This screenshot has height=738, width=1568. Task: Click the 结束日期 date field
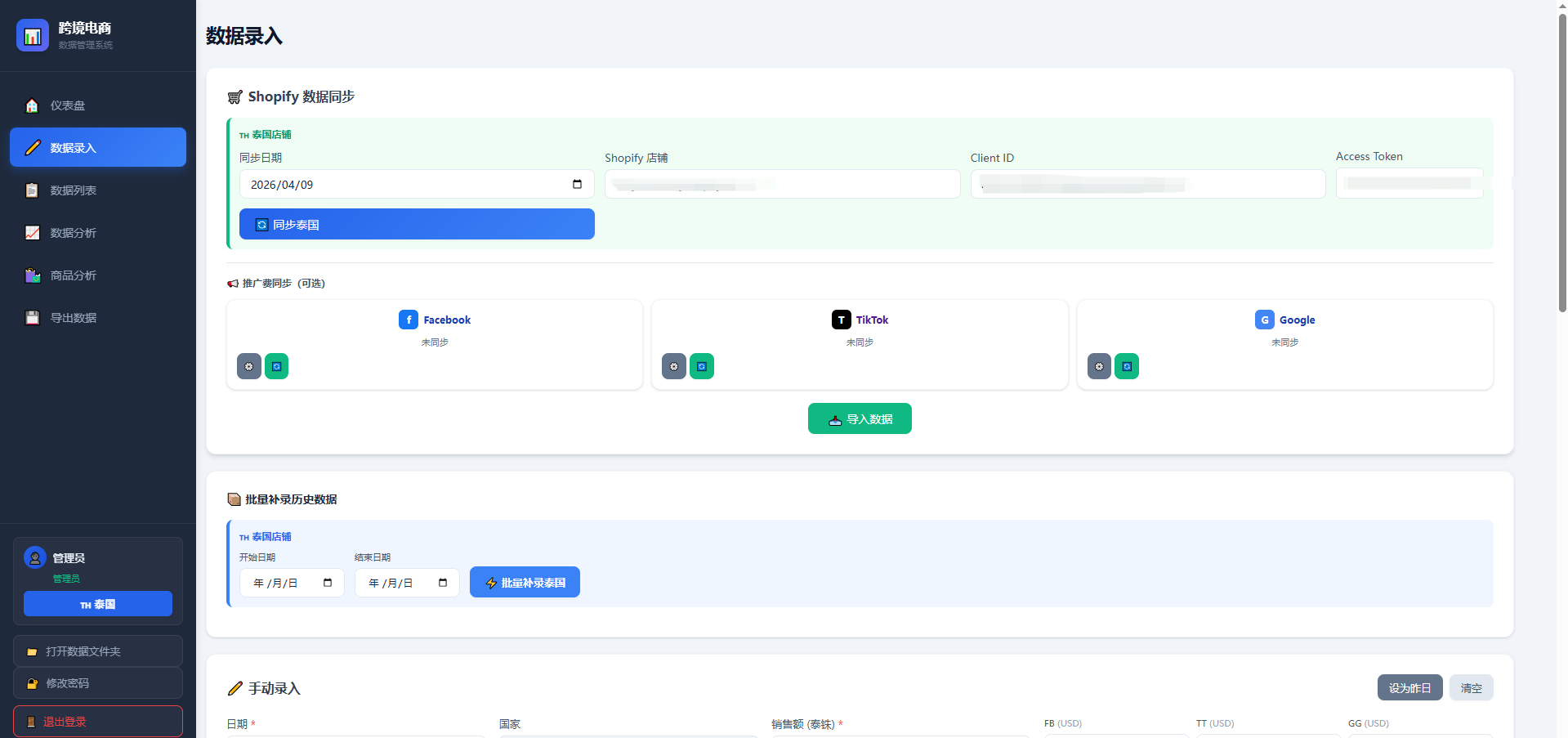[x=407, y=583]
